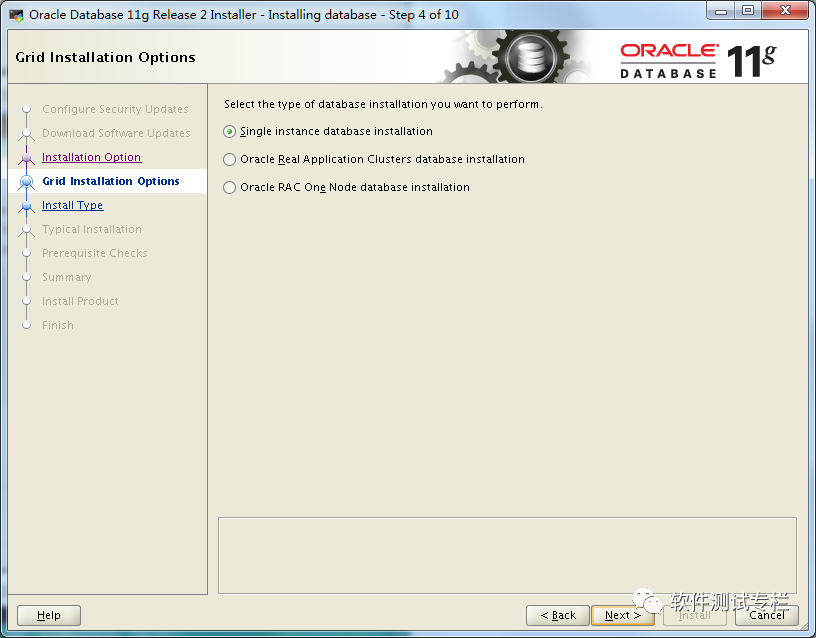Minimize the installer window
Viewport: 816px width, 638px height.
click(x=721, y=11)
